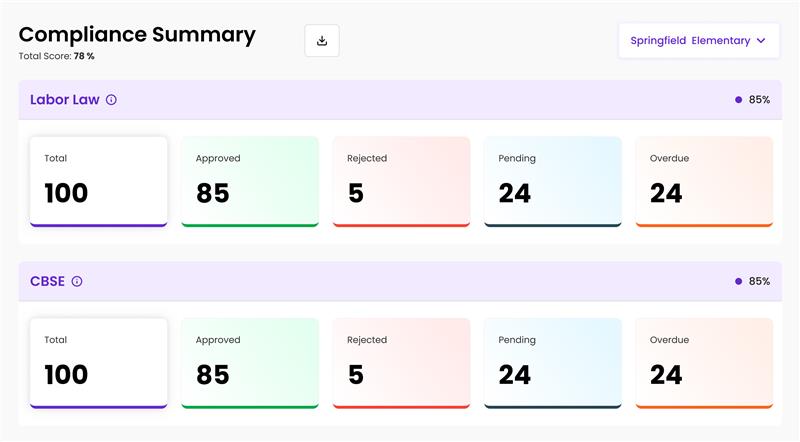
Task: Click the purple dot beside CBSE 85%
Action: (x=738, y=282)
